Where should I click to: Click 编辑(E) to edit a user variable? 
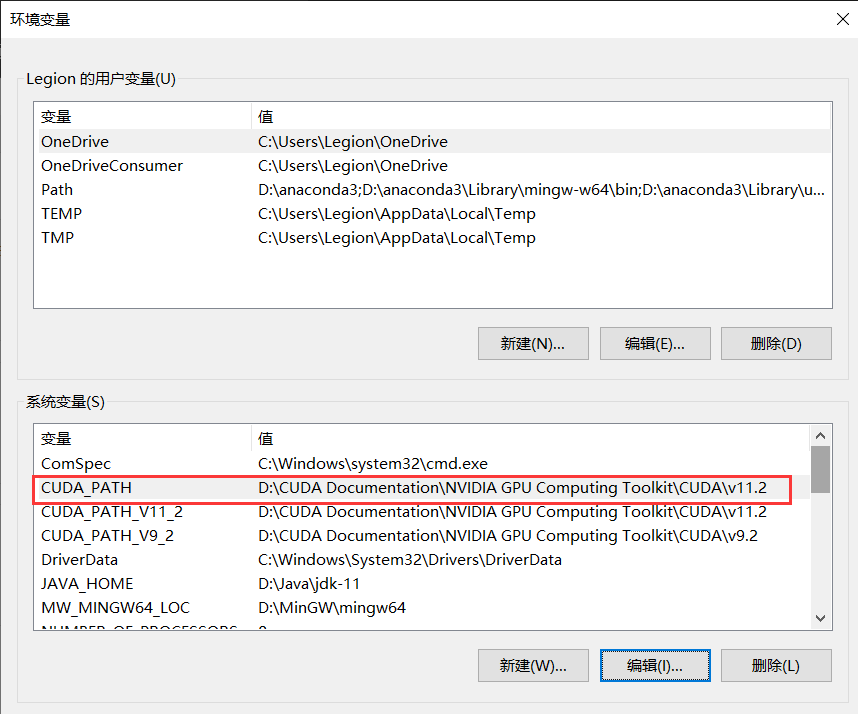(x=655, y=343)
